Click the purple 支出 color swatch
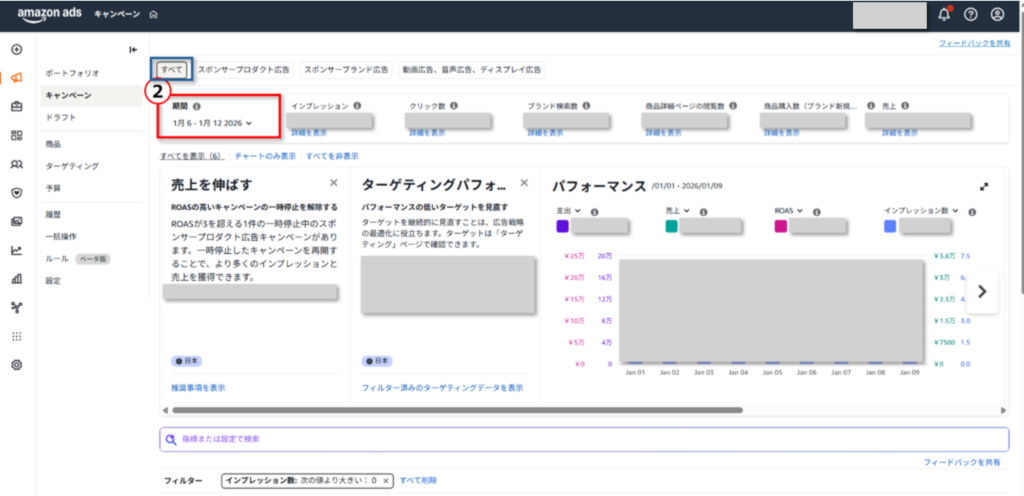The height and width of the screenshot is (496, 1024). pyautogui.click(x=562, y=227)
